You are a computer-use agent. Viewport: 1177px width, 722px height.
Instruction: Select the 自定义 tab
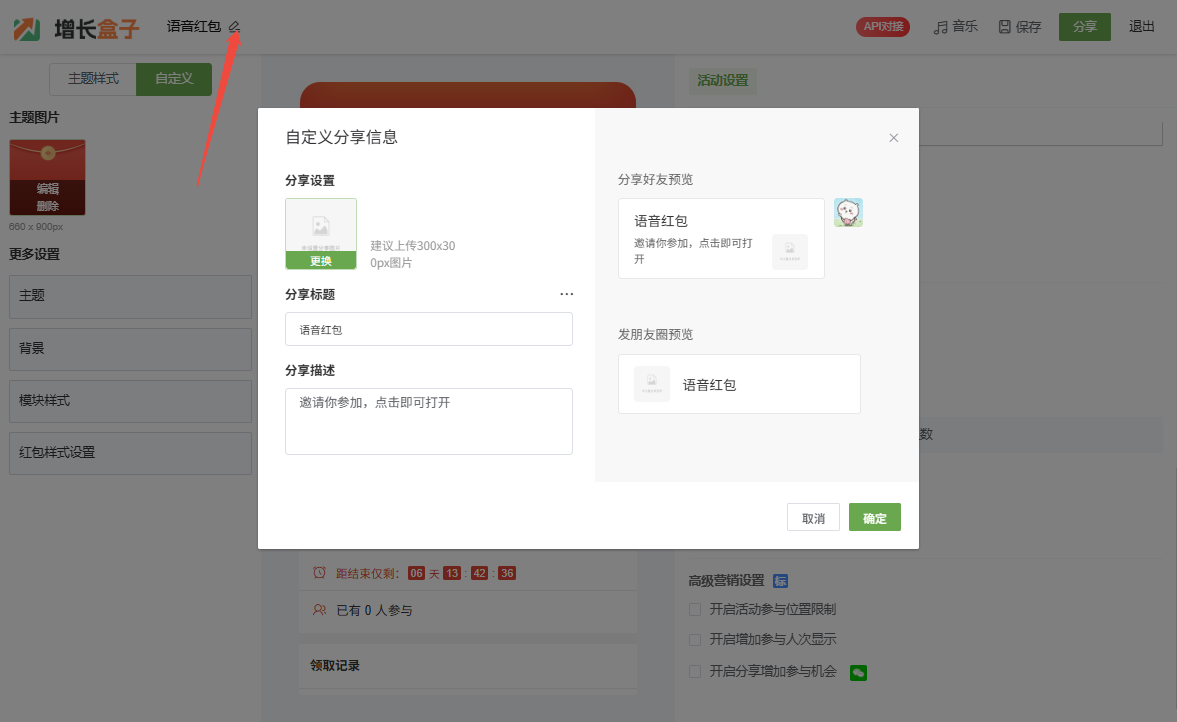tap(173, 79)
